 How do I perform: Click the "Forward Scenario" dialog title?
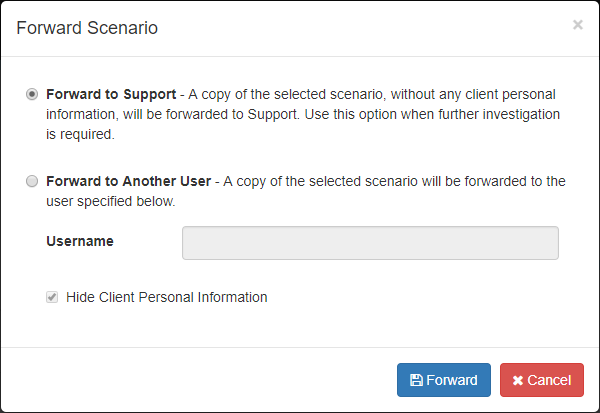click(87, 28)
